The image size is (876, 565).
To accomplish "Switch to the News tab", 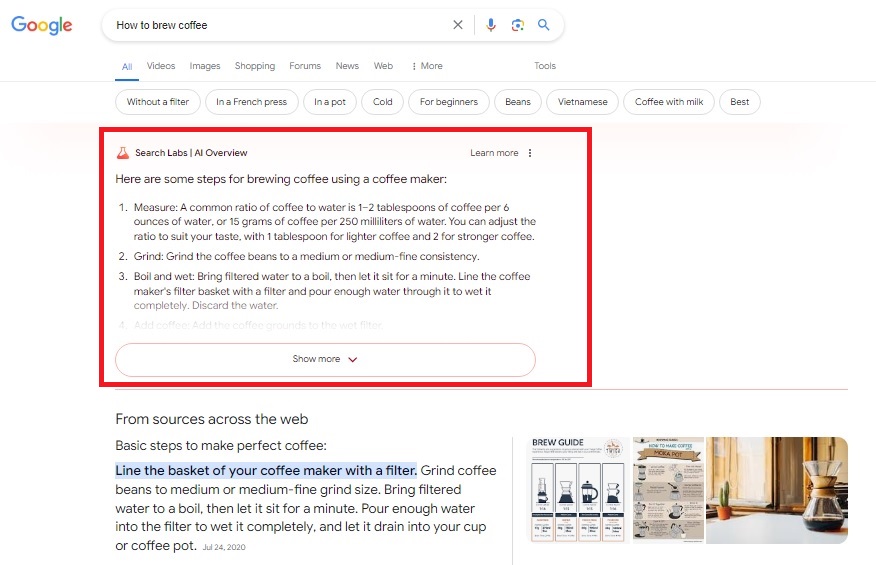I will pyautogui.click(x=347, y=66).
